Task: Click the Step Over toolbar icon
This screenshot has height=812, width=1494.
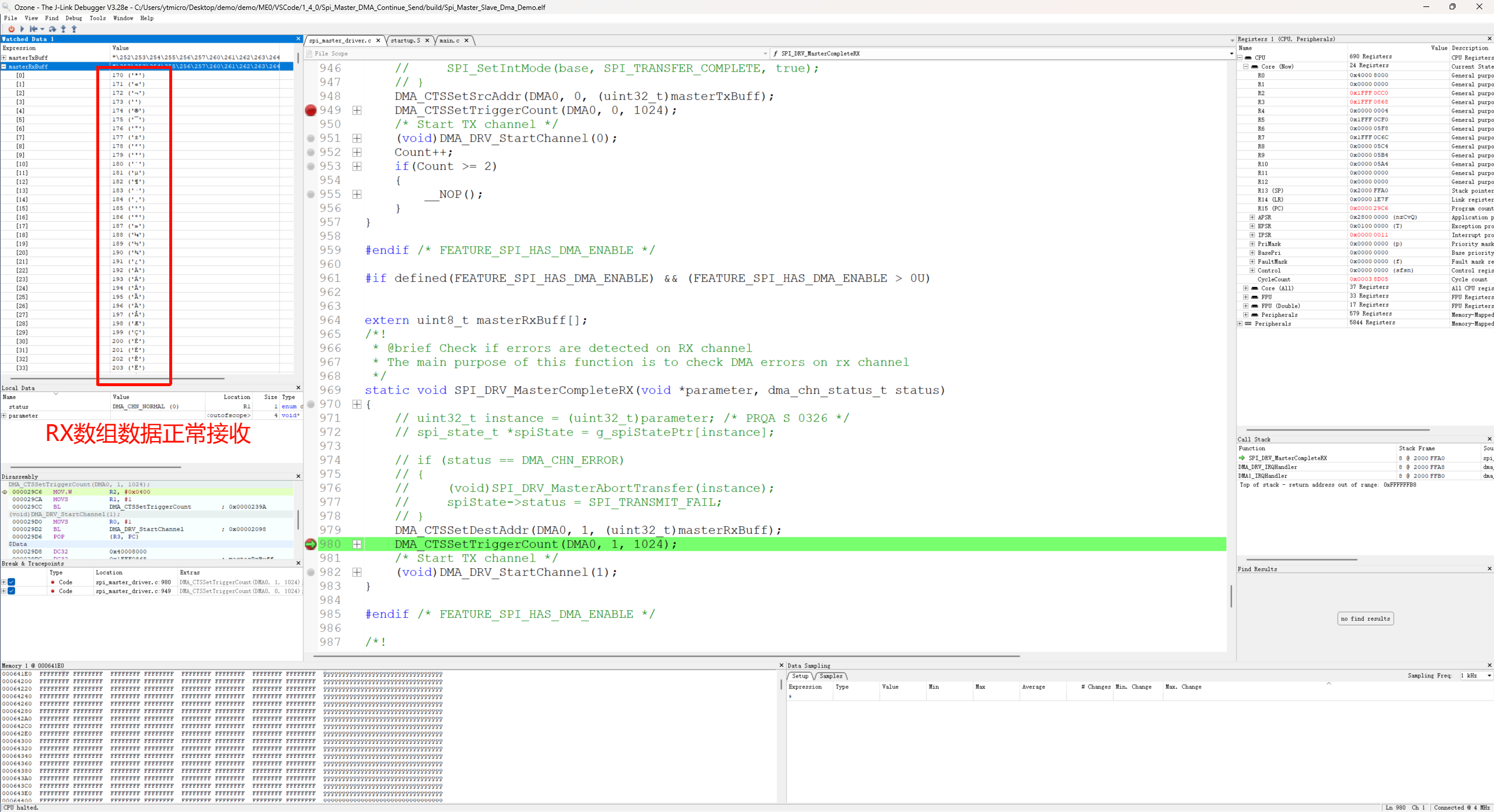Action: 53,29
